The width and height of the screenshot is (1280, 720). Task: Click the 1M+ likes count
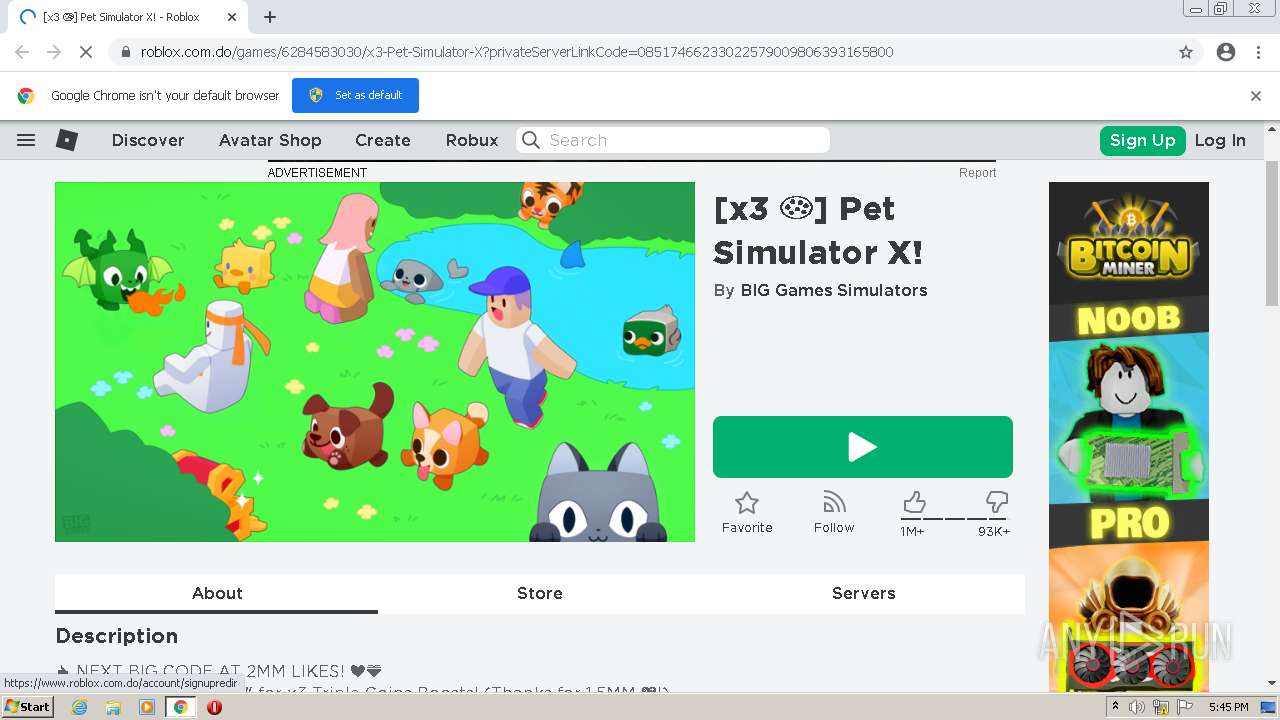(x=912, y=531)
